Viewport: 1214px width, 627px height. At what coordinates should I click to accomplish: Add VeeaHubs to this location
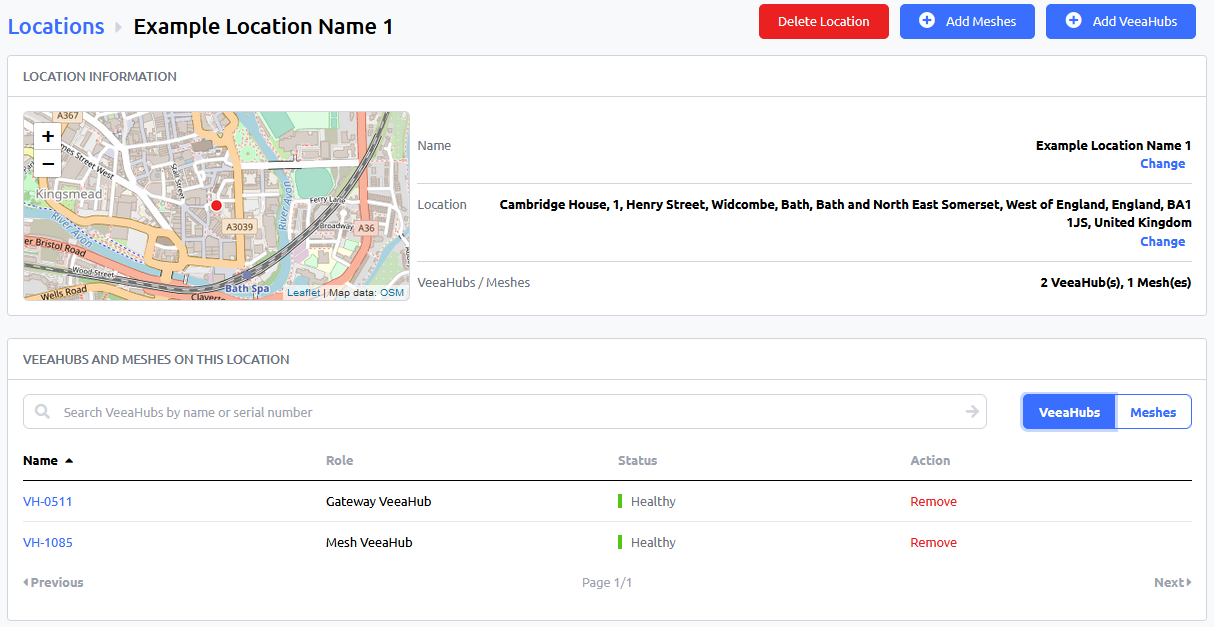[1121, 21]
